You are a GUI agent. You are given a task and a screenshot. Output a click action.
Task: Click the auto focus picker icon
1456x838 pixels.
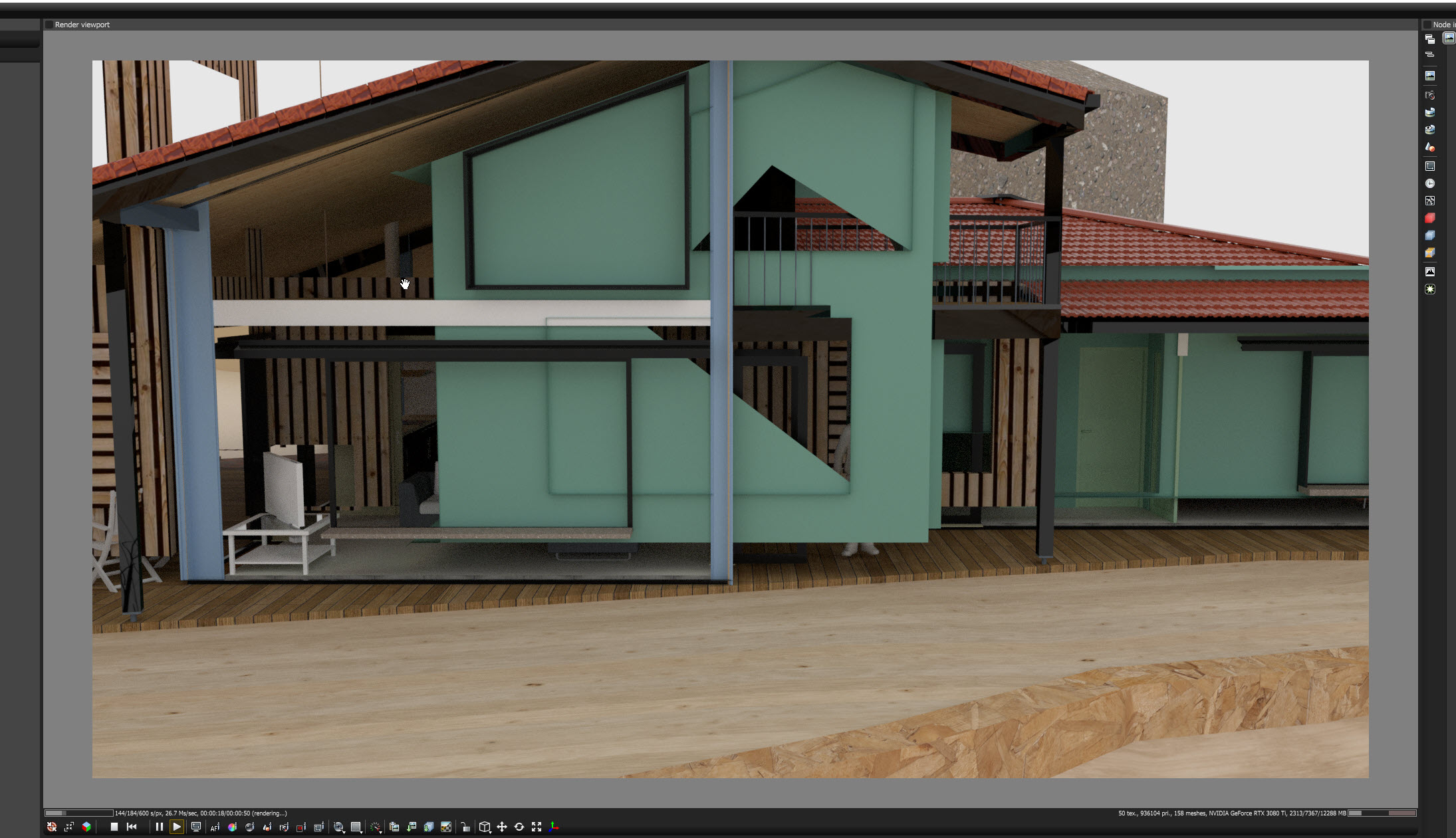click(215, 827)
